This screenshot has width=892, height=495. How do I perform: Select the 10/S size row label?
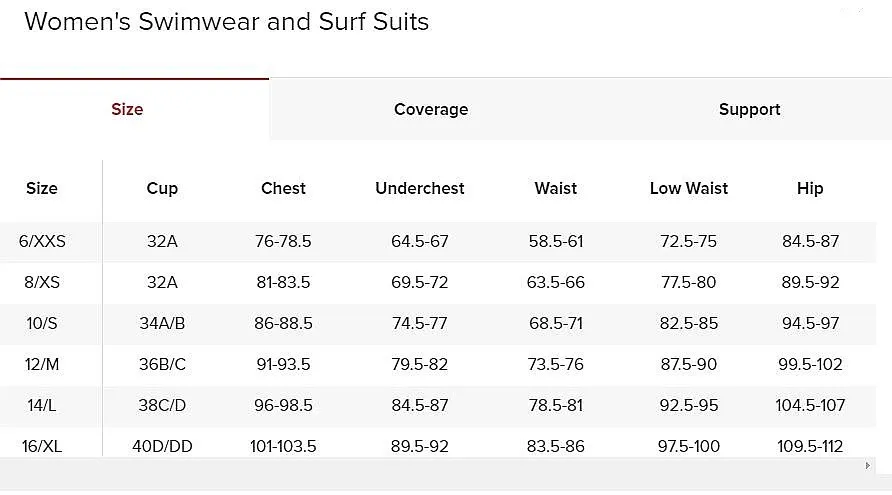click(42, 323)
